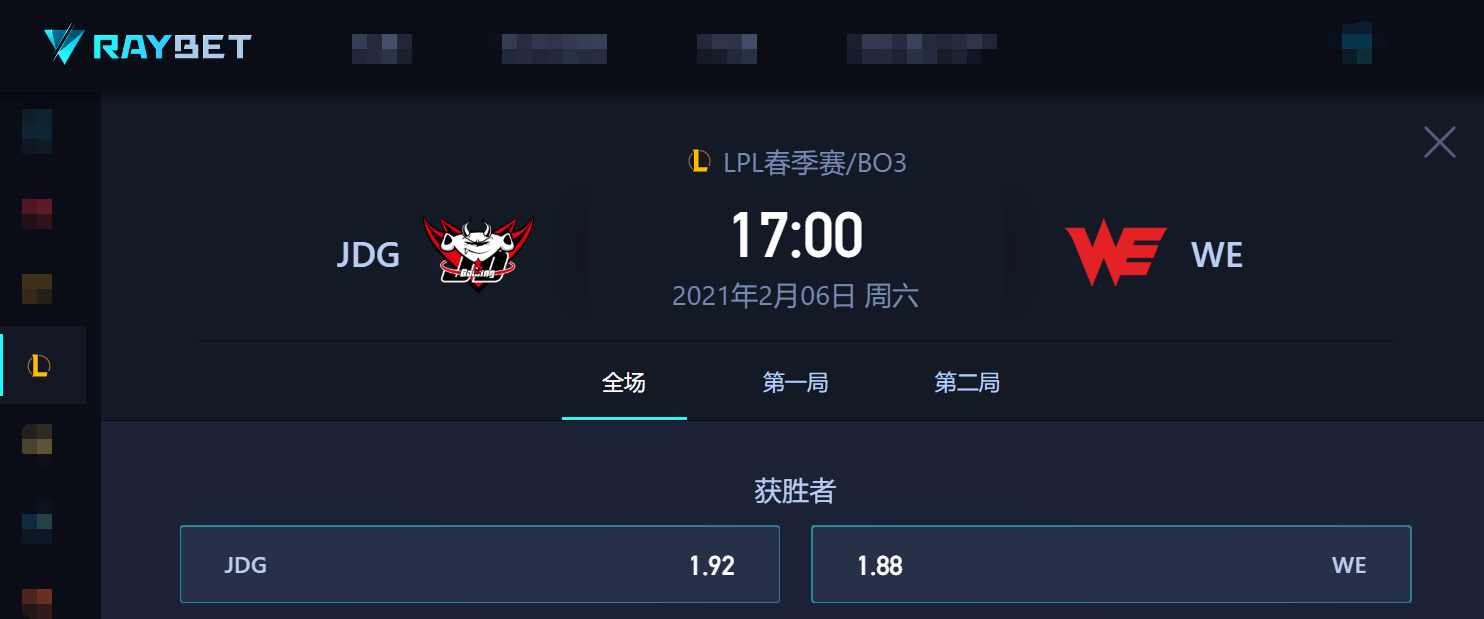Click the LPL league icon beside the title
This screenshot has width=1484, height=619.
click(700, 161)
